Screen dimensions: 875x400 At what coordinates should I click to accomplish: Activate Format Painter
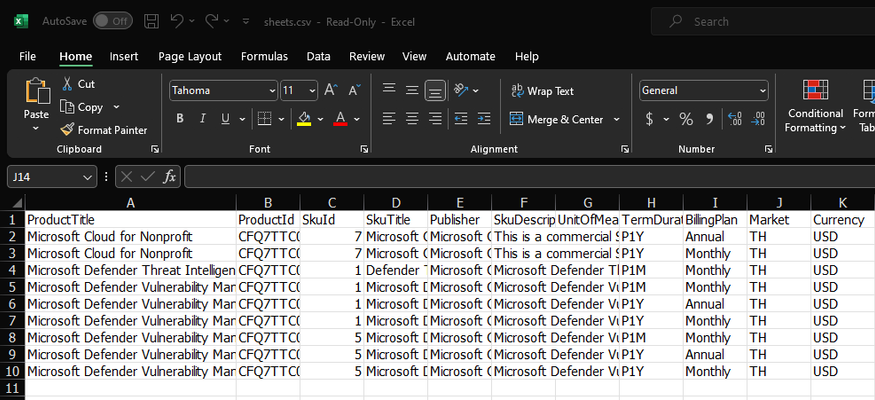pyautogui.click(x=104, y=130)
